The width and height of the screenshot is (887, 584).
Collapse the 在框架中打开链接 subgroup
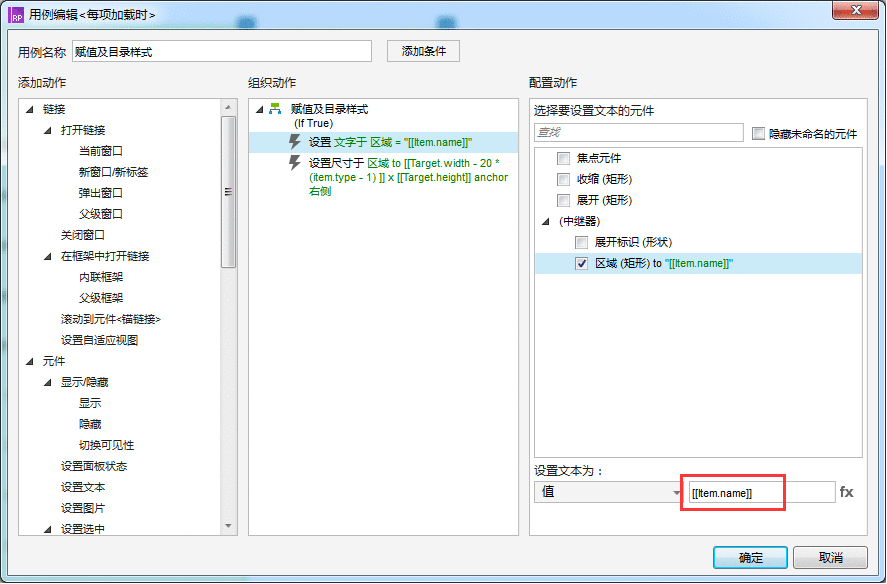(x=48, y=256)
